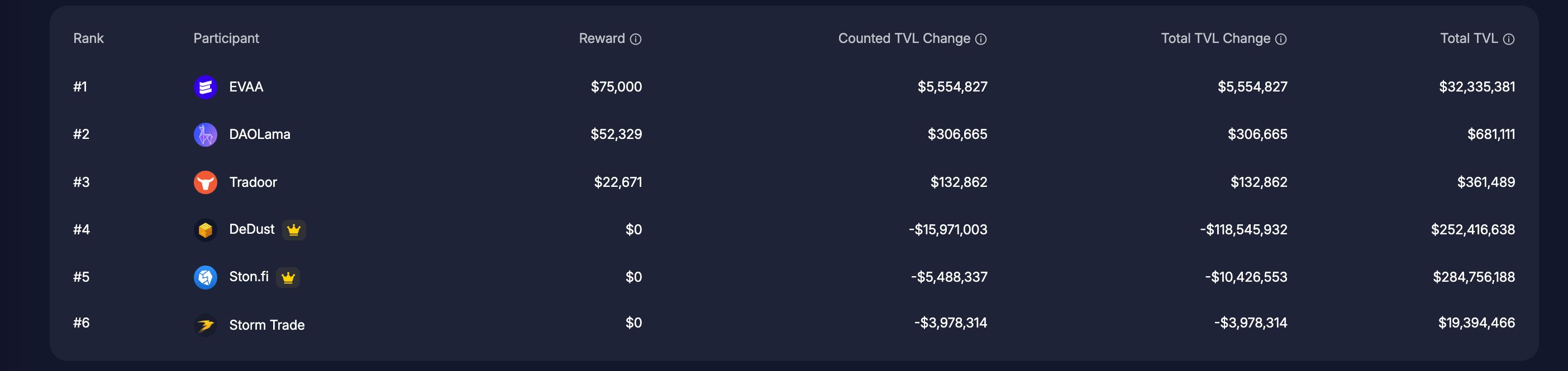Select the Participant column header
This screenshot has height=371, width=1568.
tap(226, 38)
